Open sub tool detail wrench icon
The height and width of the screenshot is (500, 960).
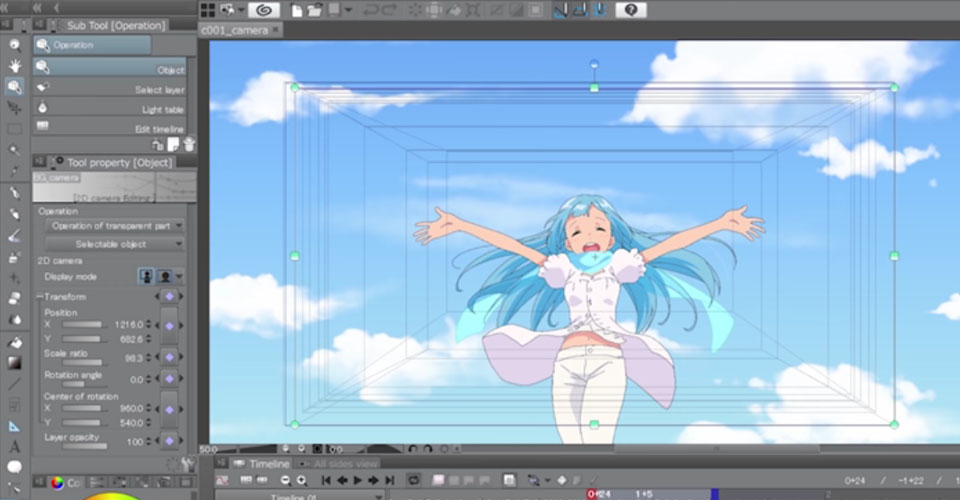(x=189, y=465)
